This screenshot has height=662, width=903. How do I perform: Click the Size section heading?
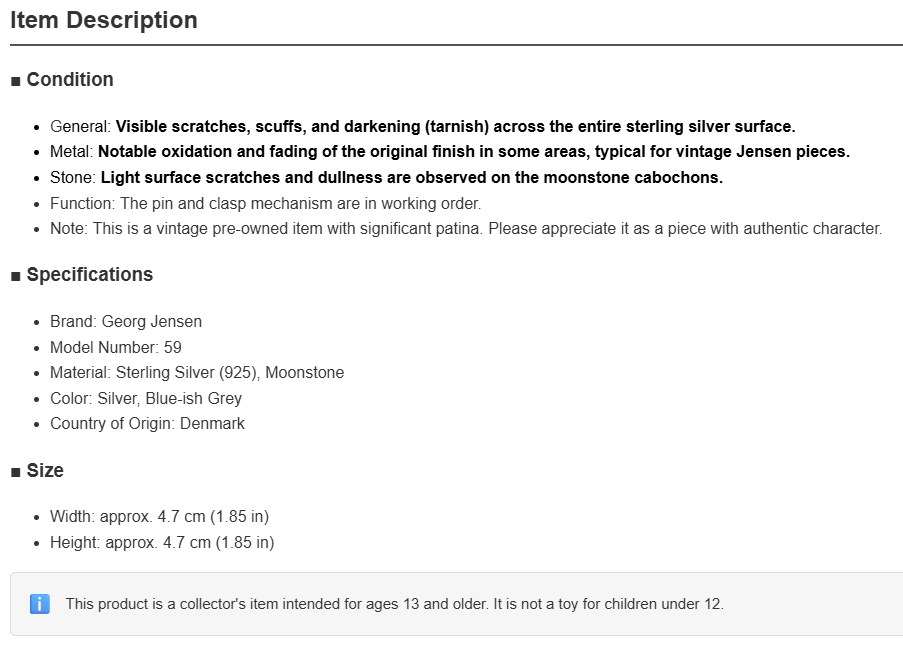coord(45,470)
